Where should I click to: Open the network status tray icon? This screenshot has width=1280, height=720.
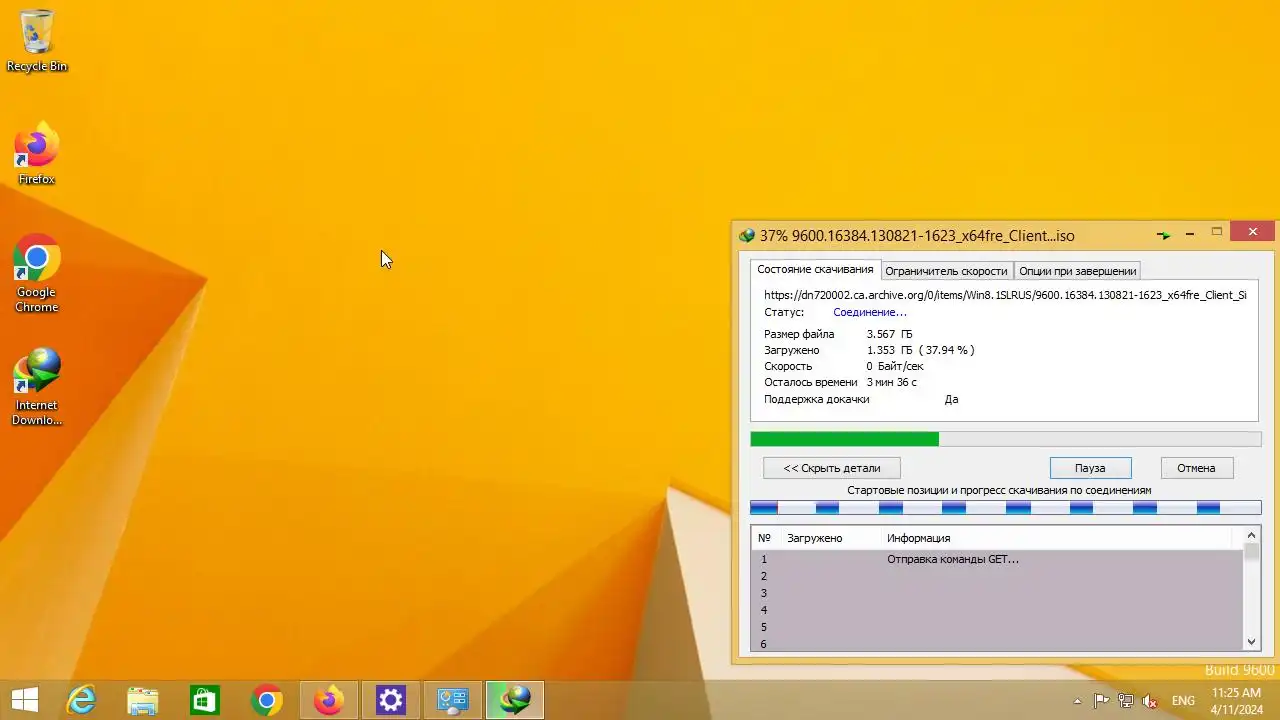pos(1126,701)
